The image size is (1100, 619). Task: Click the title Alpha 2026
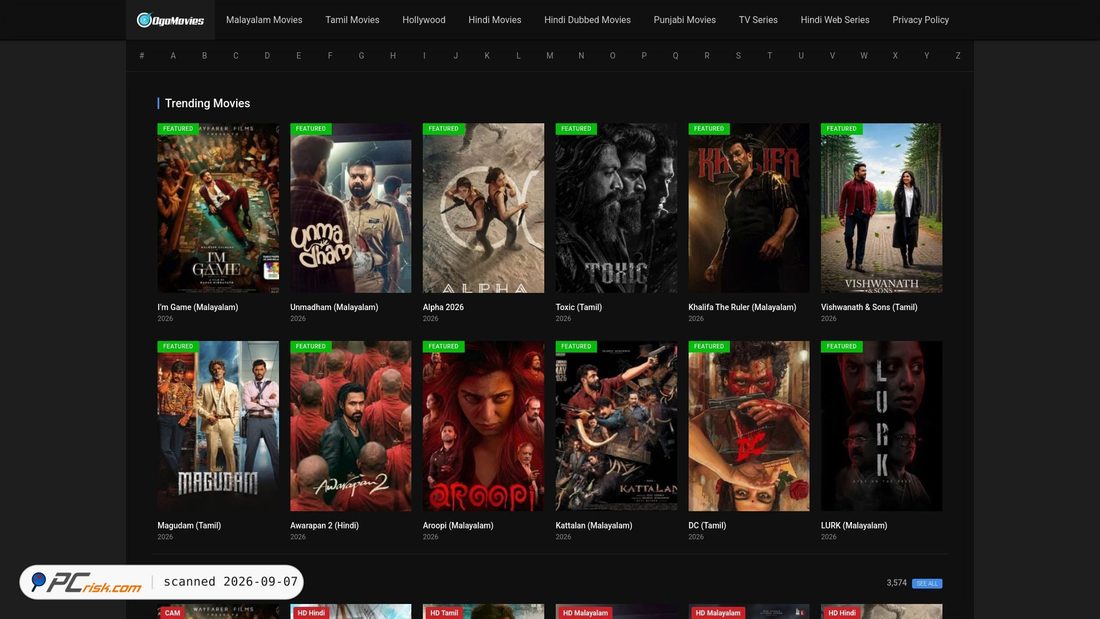pos(443,307)
